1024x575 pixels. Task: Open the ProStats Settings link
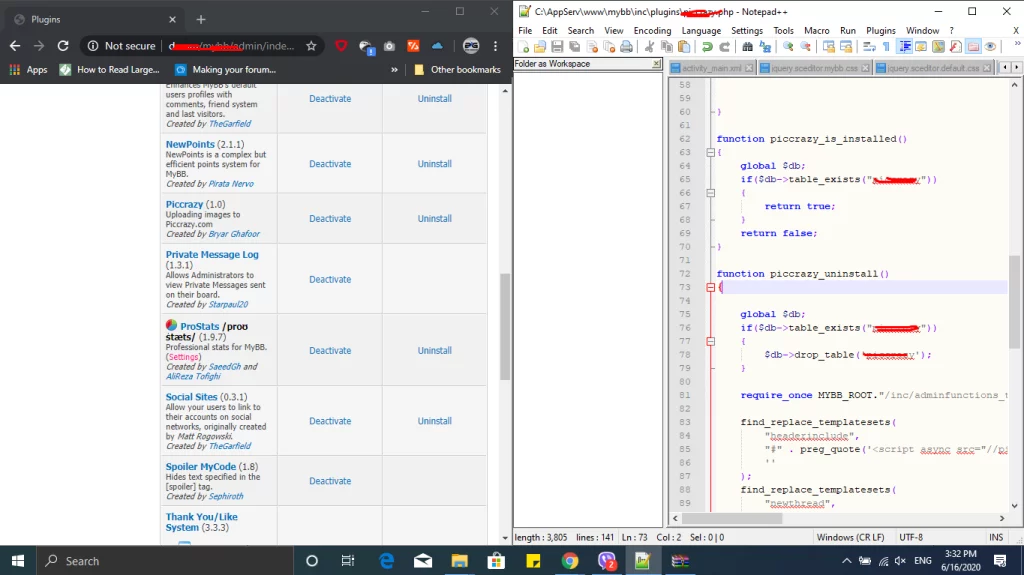pos(184,357)
